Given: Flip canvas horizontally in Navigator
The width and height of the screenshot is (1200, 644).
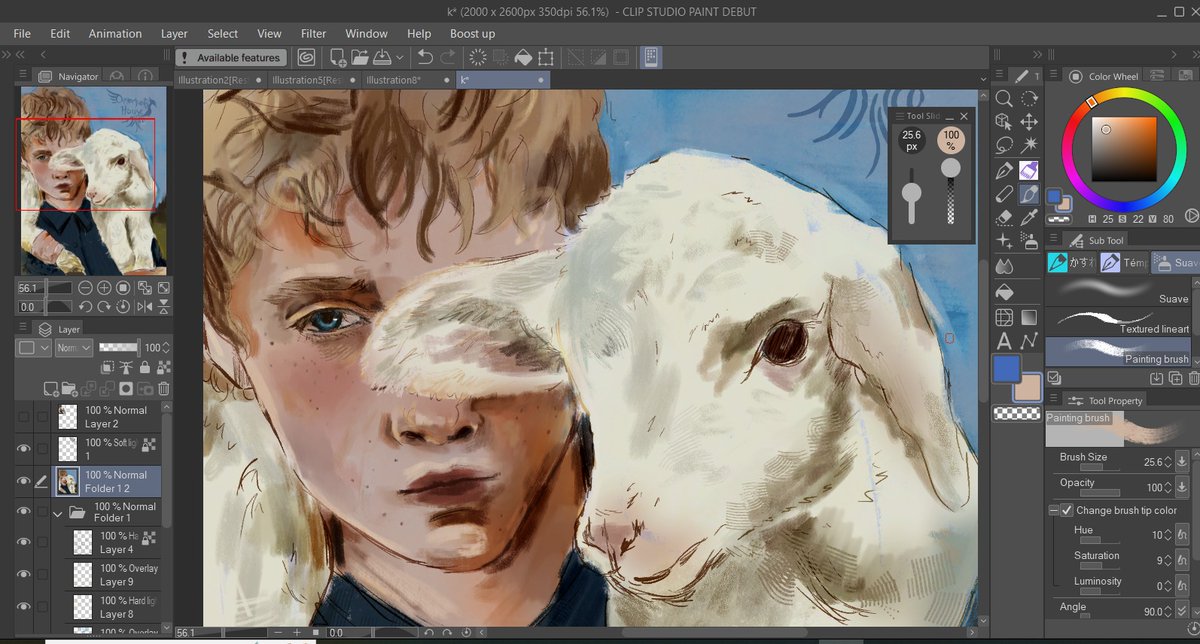Looking at the screenshot, I should 144,306.
